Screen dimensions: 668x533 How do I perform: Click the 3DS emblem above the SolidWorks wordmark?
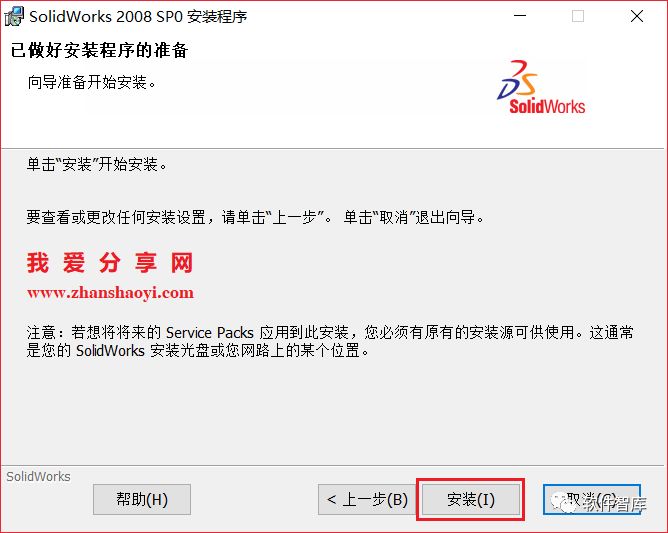(x=518, y=80)
